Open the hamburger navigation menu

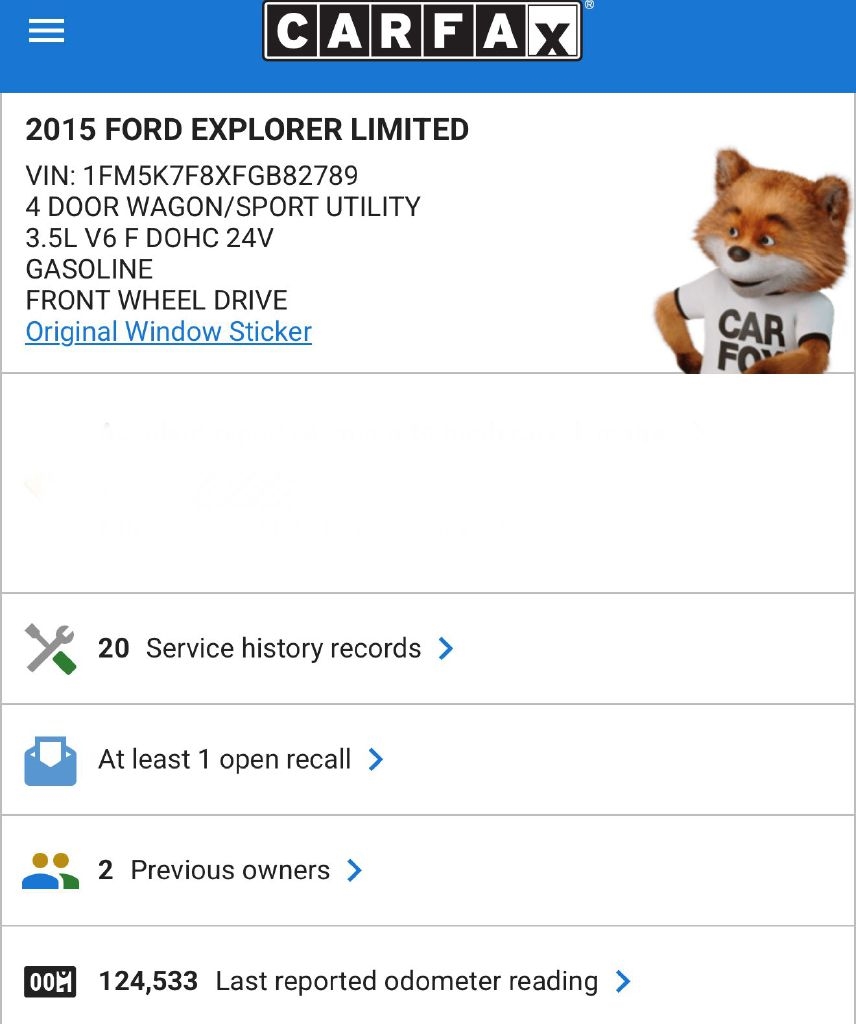pyautogui.click(x=47, y=31)
